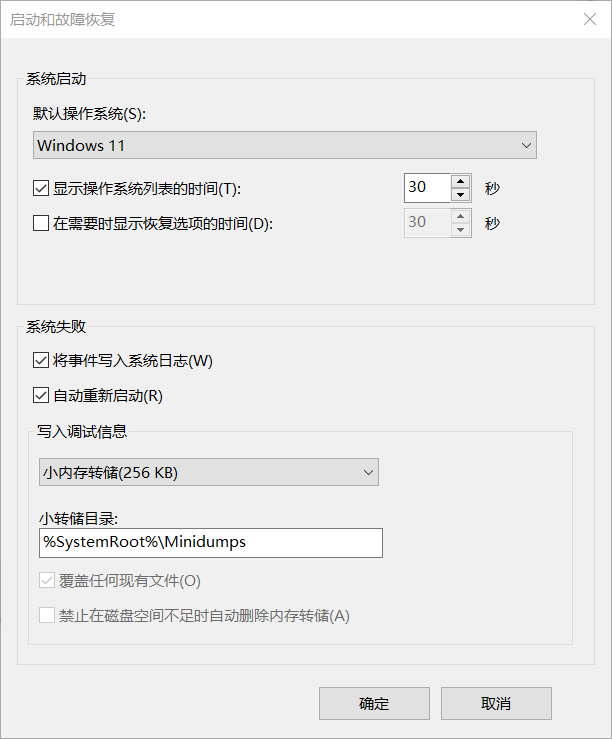Open the 默认操作系统 Windows 11 dropdown

point(285,145)
